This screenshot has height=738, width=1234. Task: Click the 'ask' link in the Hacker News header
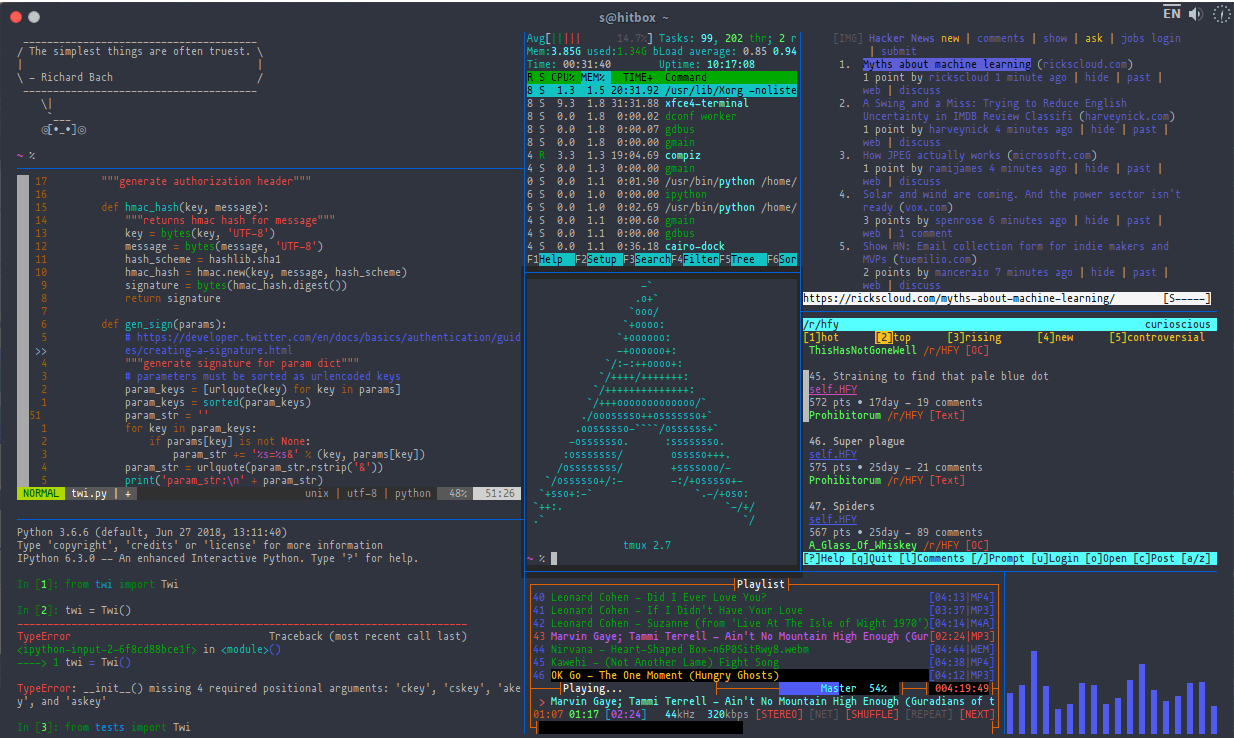1094,39
